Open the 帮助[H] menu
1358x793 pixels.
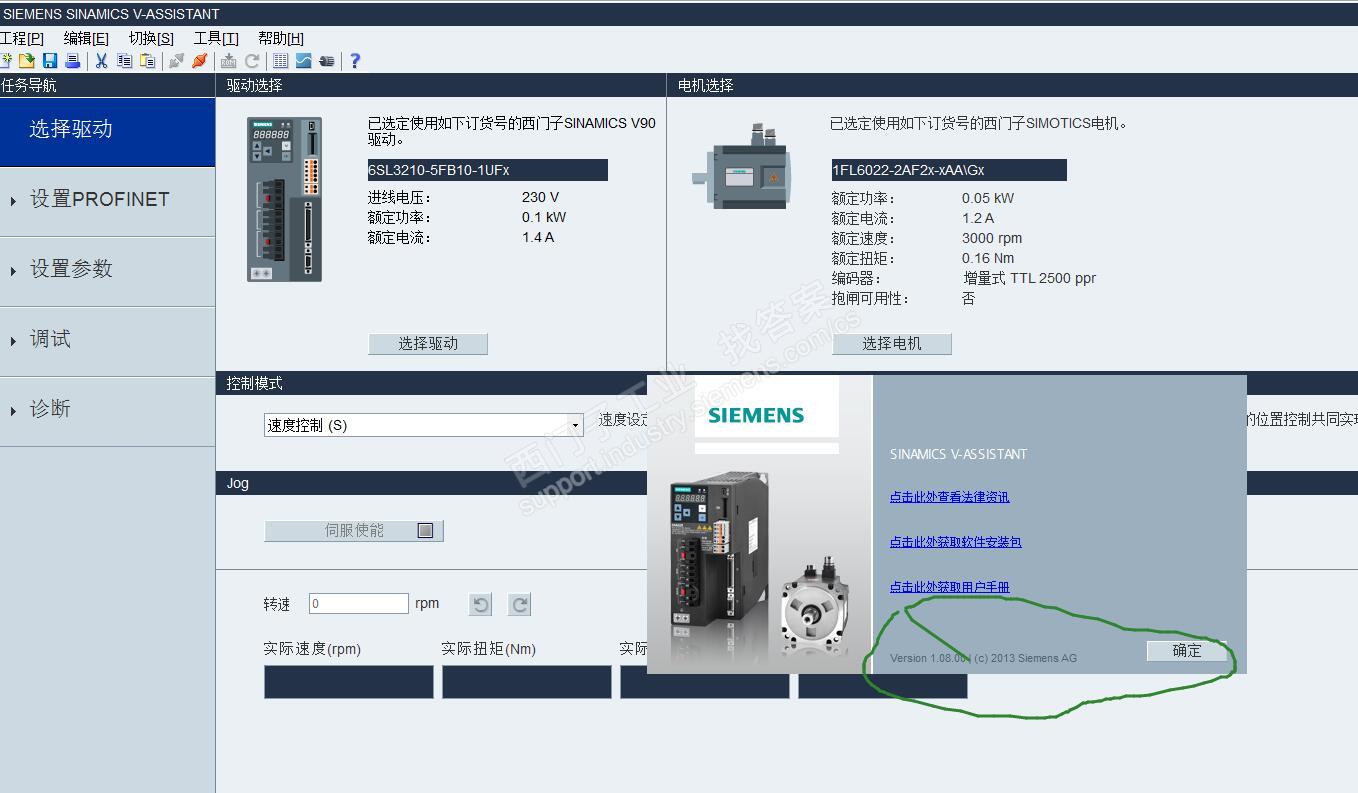coord(281,38)
